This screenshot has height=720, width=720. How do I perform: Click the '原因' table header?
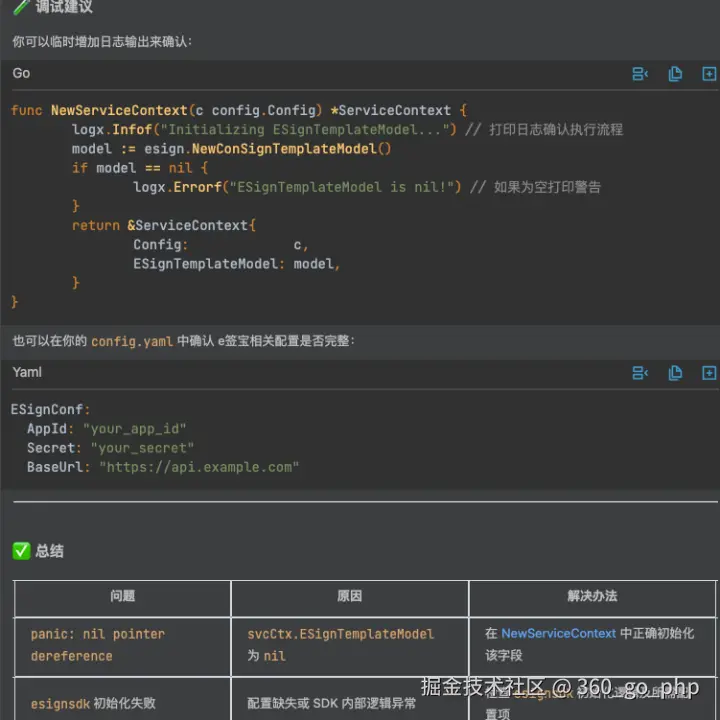pyautogui.click(x=349, y=596)
